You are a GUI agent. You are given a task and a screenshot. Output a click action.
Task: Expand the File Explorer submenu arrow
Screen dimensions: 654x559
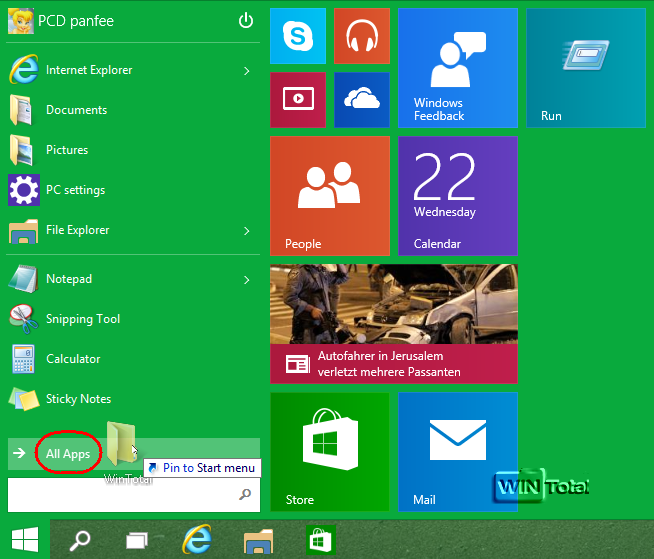(x=246, y=231)
